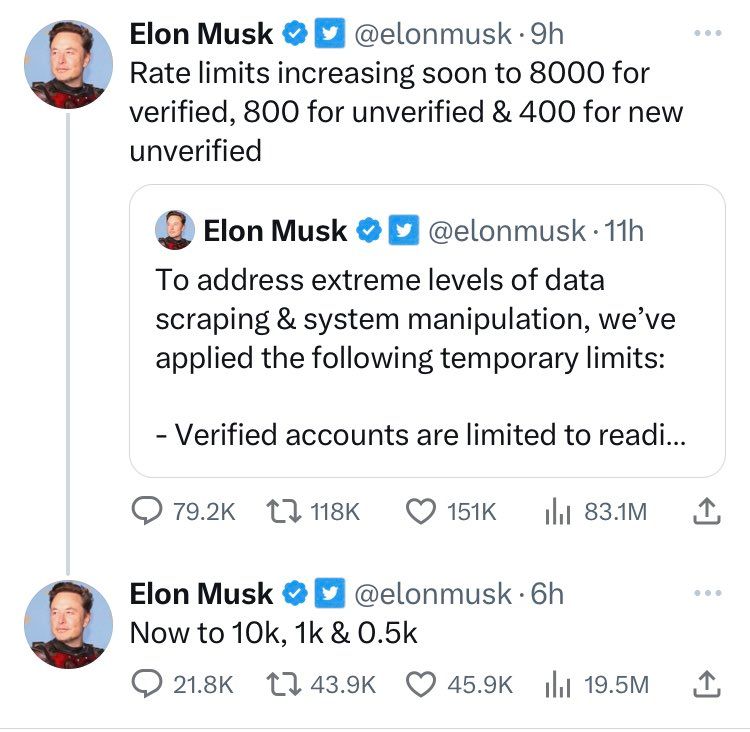Viewport: 750px width, 732px height.
Task: Reply to the 'Now to 10k' tweet
Action: (147, 684)
